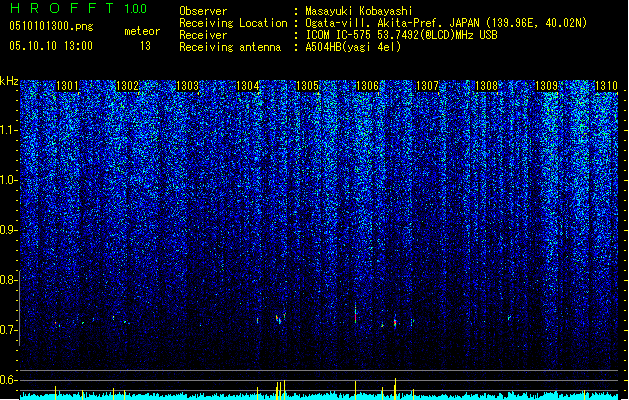Click the 1303 time marker

point(187,86)
